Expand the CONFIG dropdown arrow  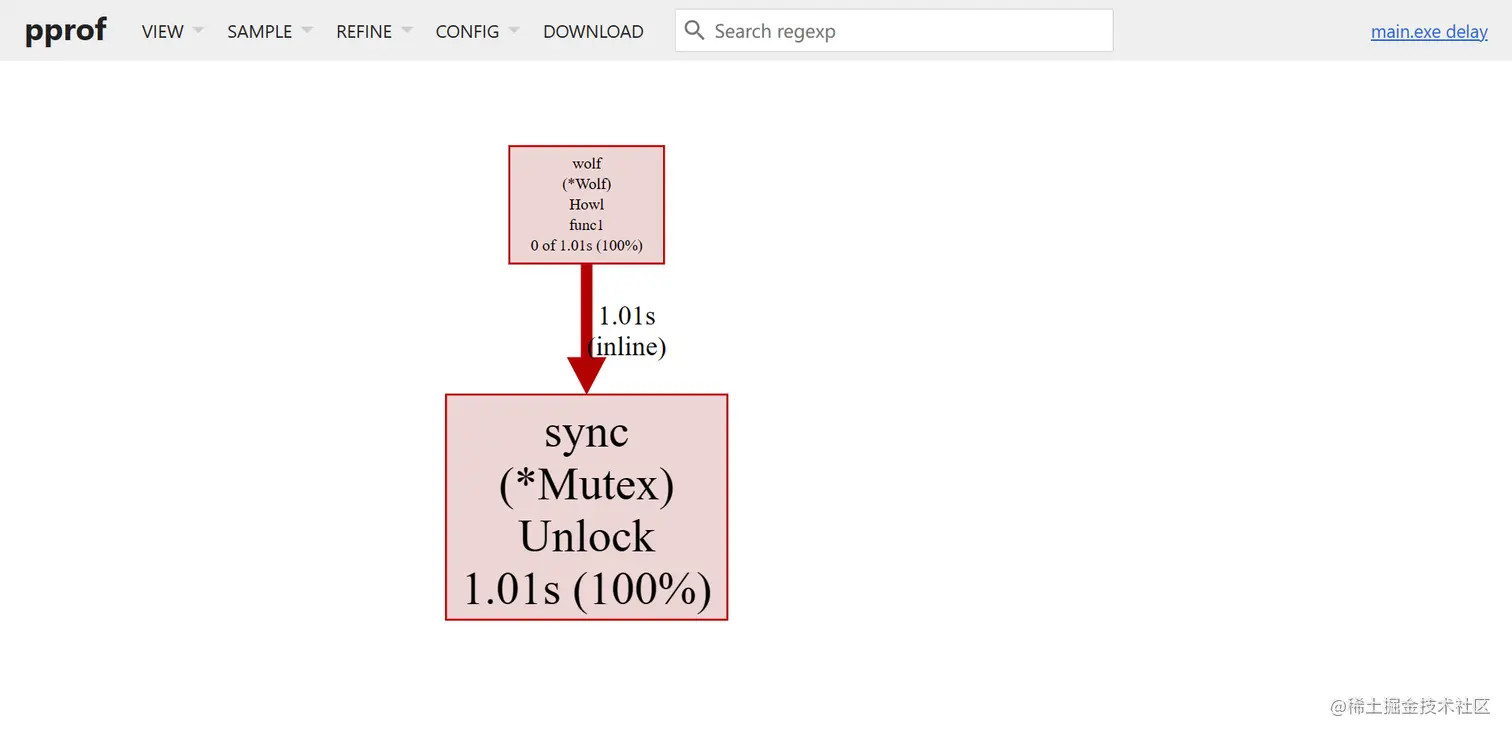(x=514, y=31)
